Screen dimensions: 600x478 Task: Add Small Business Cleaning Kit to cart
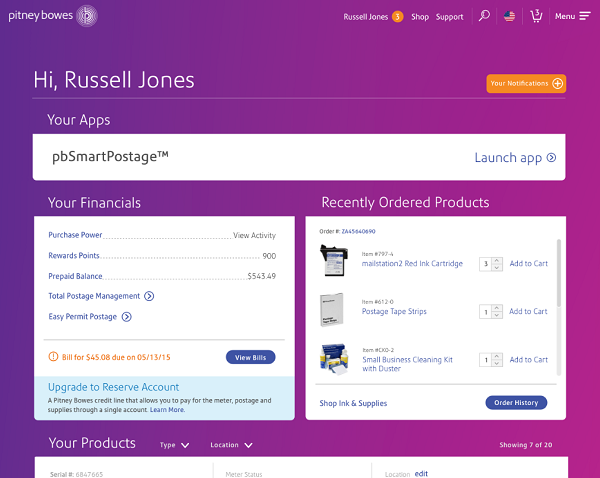[x=528, y=360]
